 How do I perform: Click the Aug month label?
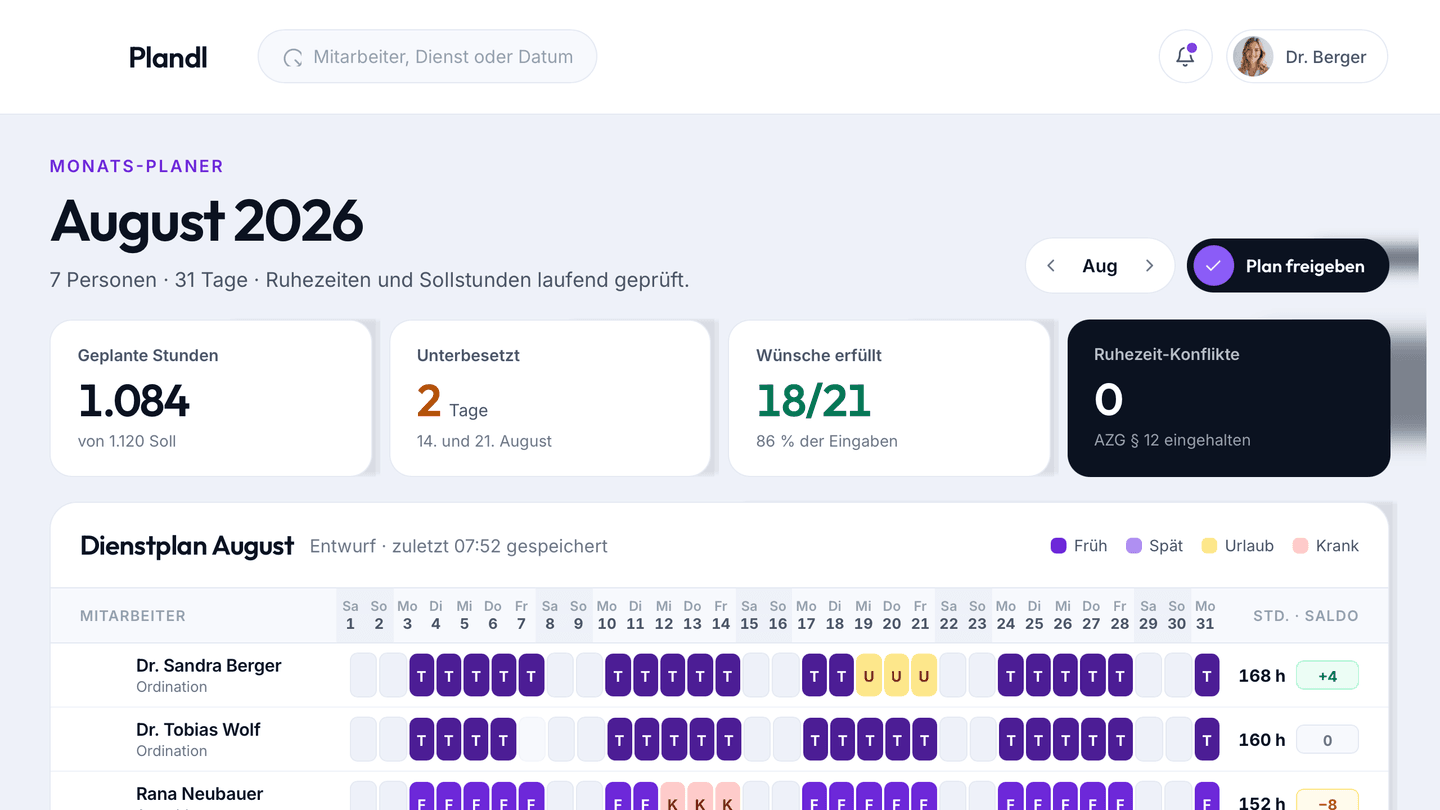point(1100,266)
